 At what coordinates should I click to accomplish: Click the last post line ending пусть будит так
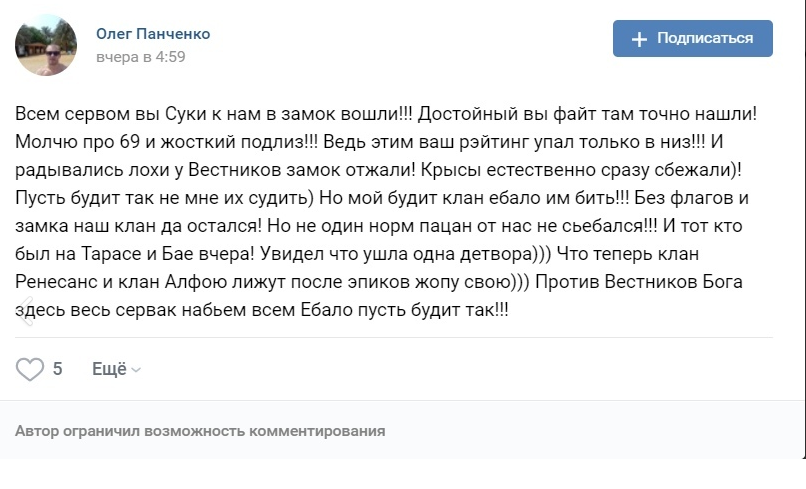(262, 311)
